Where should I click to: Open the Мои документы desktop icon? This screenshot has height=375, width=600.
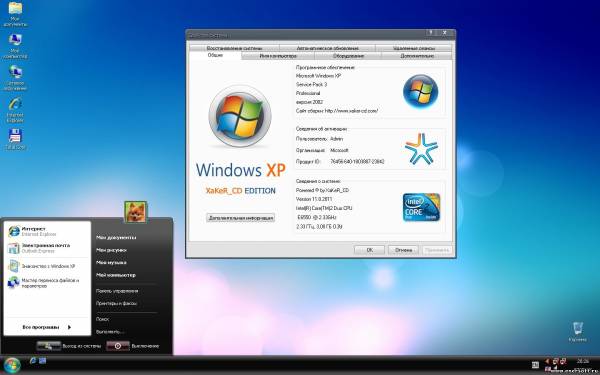click(15, 14)
